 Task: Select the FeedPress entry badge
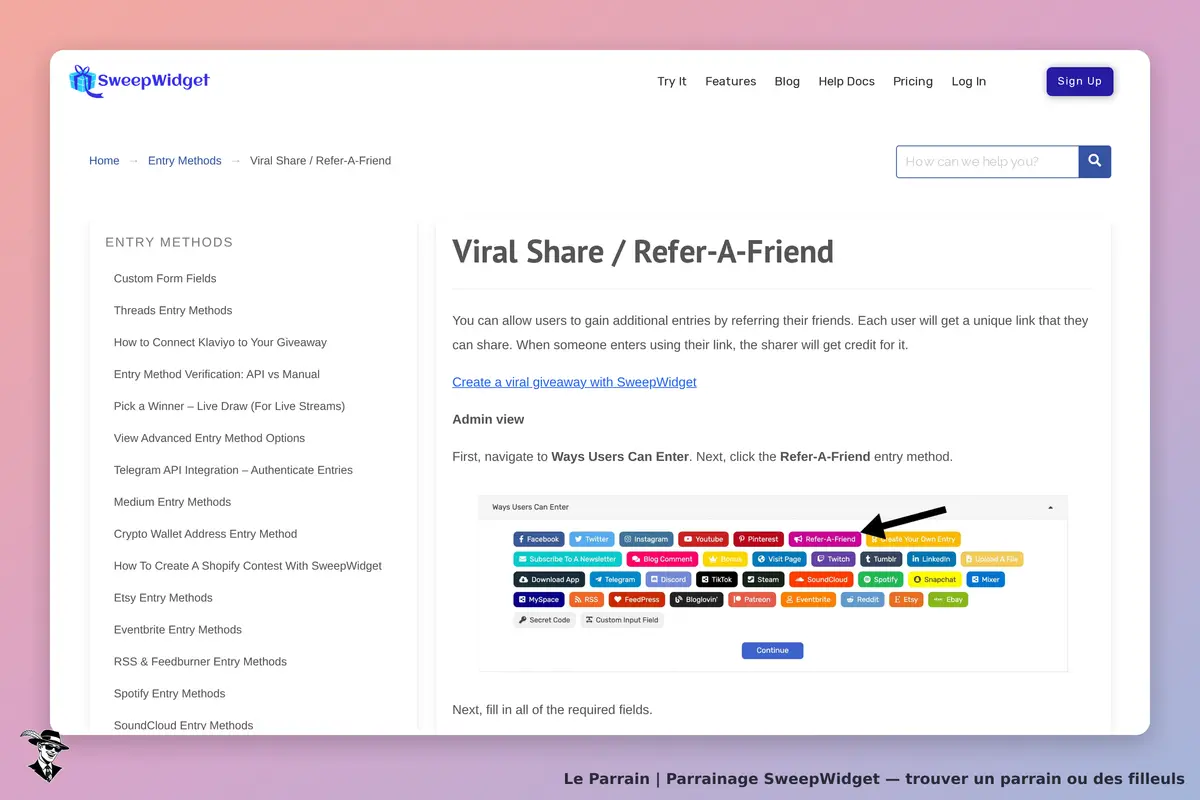pyautogui.click(x=637, y=599)
